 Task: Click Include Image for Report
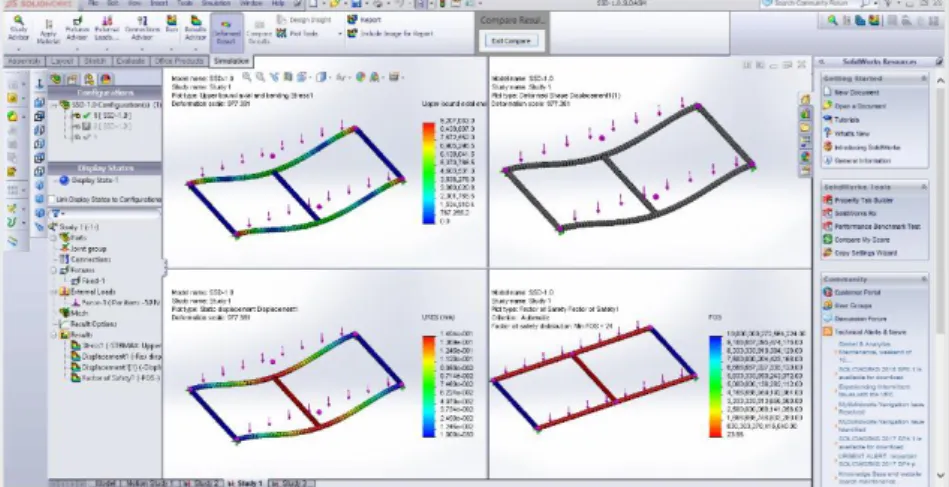[390, 34]
